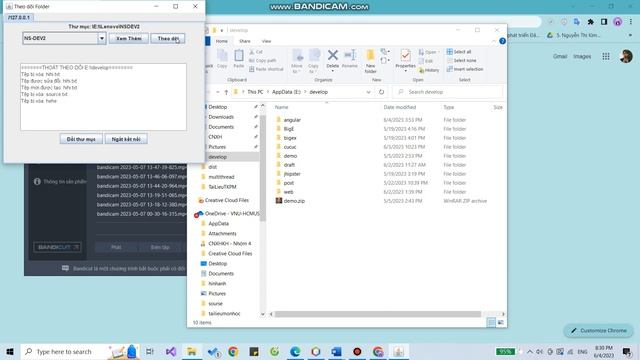The width and height of the screenshot is (640, 360).
Task: Open the Chrome extensions puzzle icon
Action: [x=591, y=22]
